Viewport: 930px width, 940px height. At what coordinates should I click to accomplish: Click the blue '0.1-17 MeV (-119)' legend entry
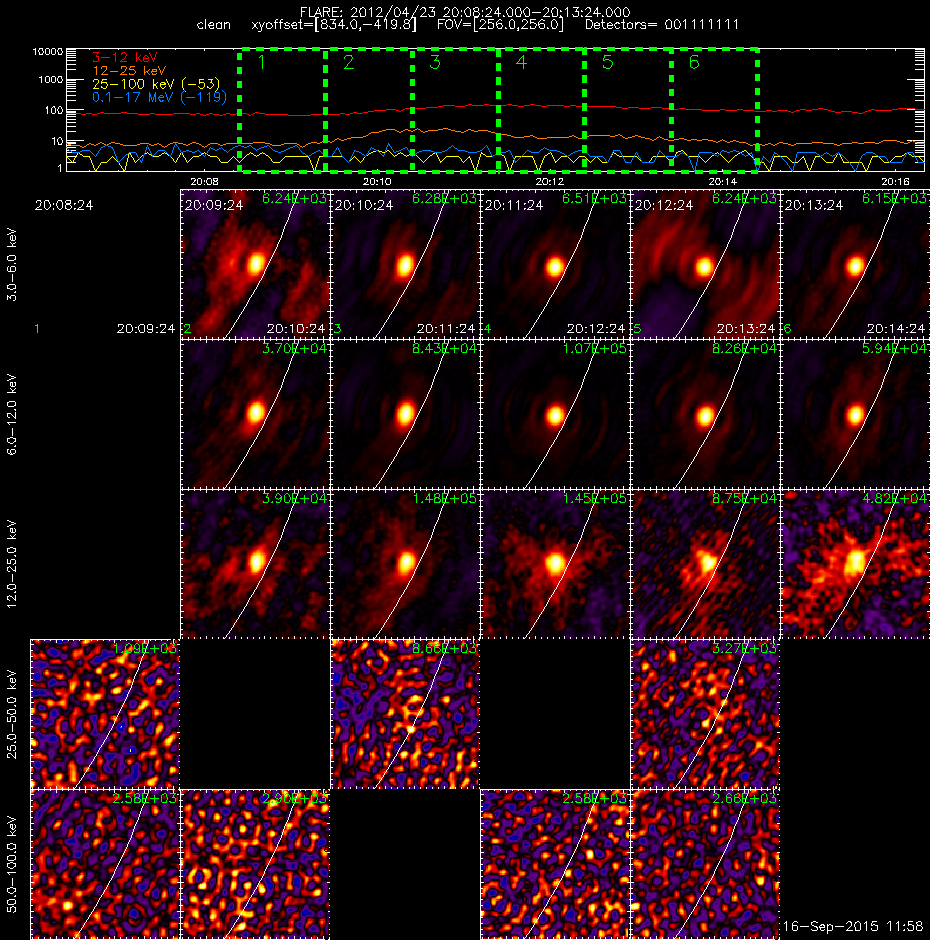[159, 97]
